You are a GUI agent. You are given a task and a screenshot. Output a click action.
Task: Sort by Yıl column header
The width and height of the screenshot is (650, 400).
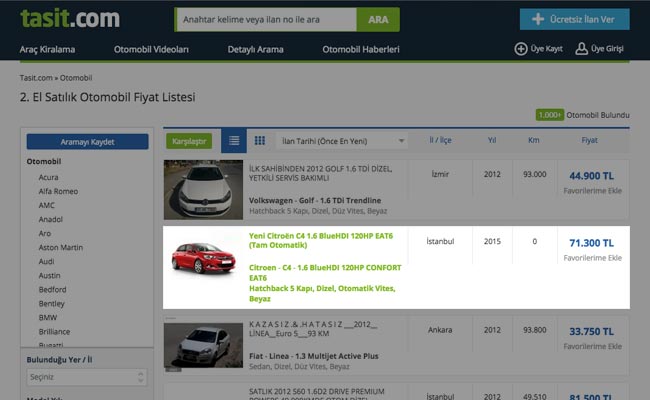pos(492,140)
